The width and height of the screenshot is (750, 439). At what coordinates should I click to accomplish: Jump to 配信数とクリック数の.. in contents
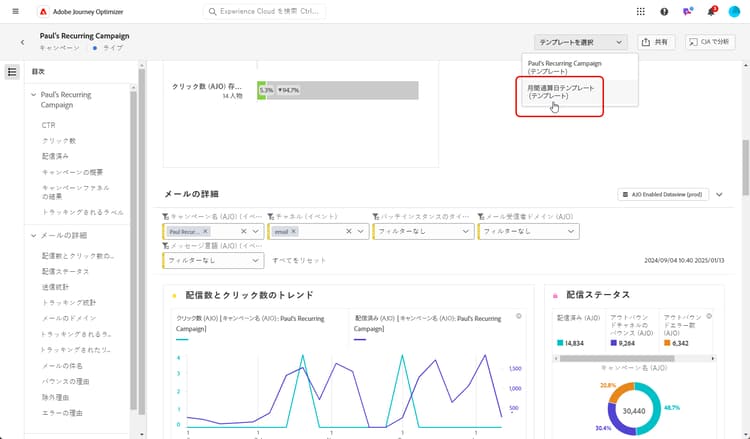[x=78, y=256]
